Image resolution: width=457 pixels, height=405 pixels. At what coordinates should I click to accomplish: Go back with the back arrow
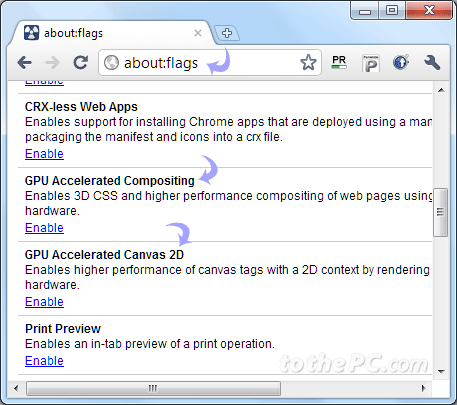[x=24, y=62]
